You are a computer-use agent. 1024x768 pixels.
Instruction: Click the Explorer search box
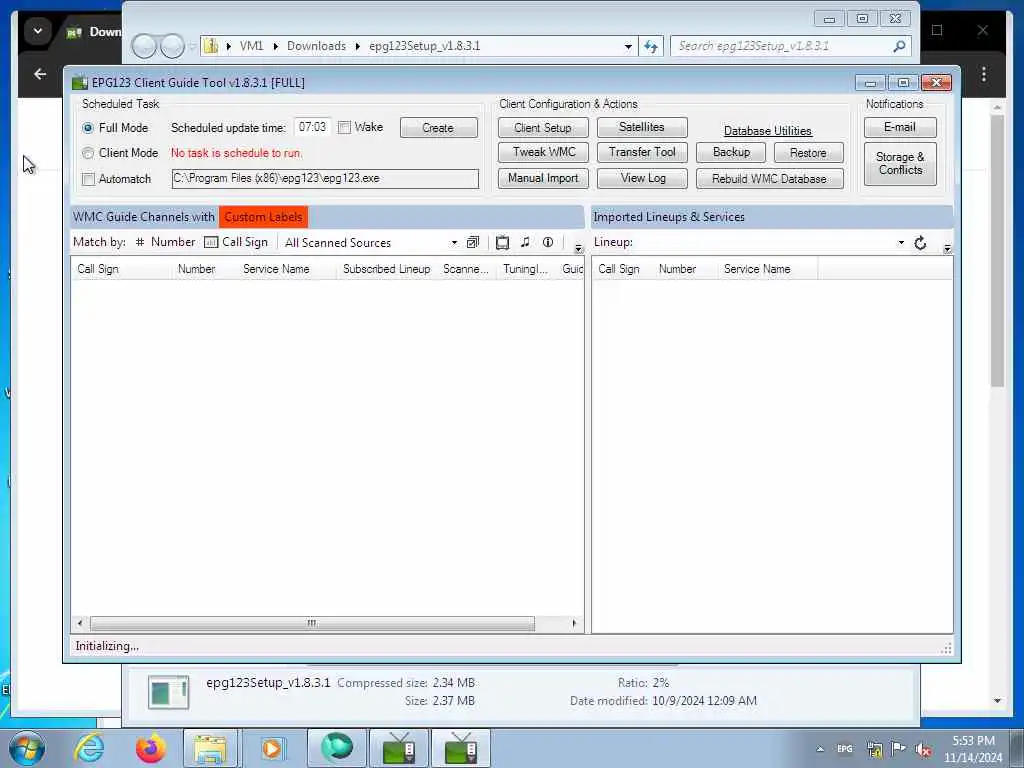pyautogui.click(x=790, y=46)
